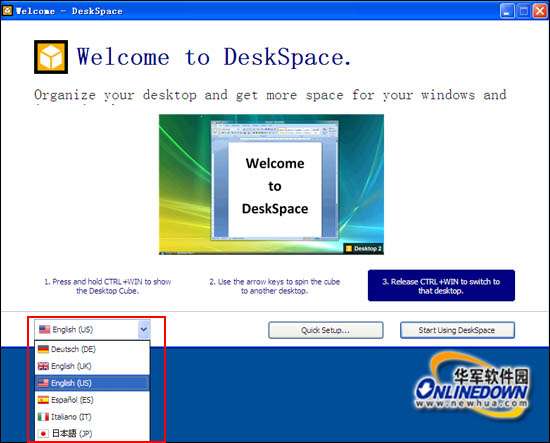This screenshot has height=443, width=550.
Task: Click the title bar DeskSpace app icon
Action: coord(7,11)
